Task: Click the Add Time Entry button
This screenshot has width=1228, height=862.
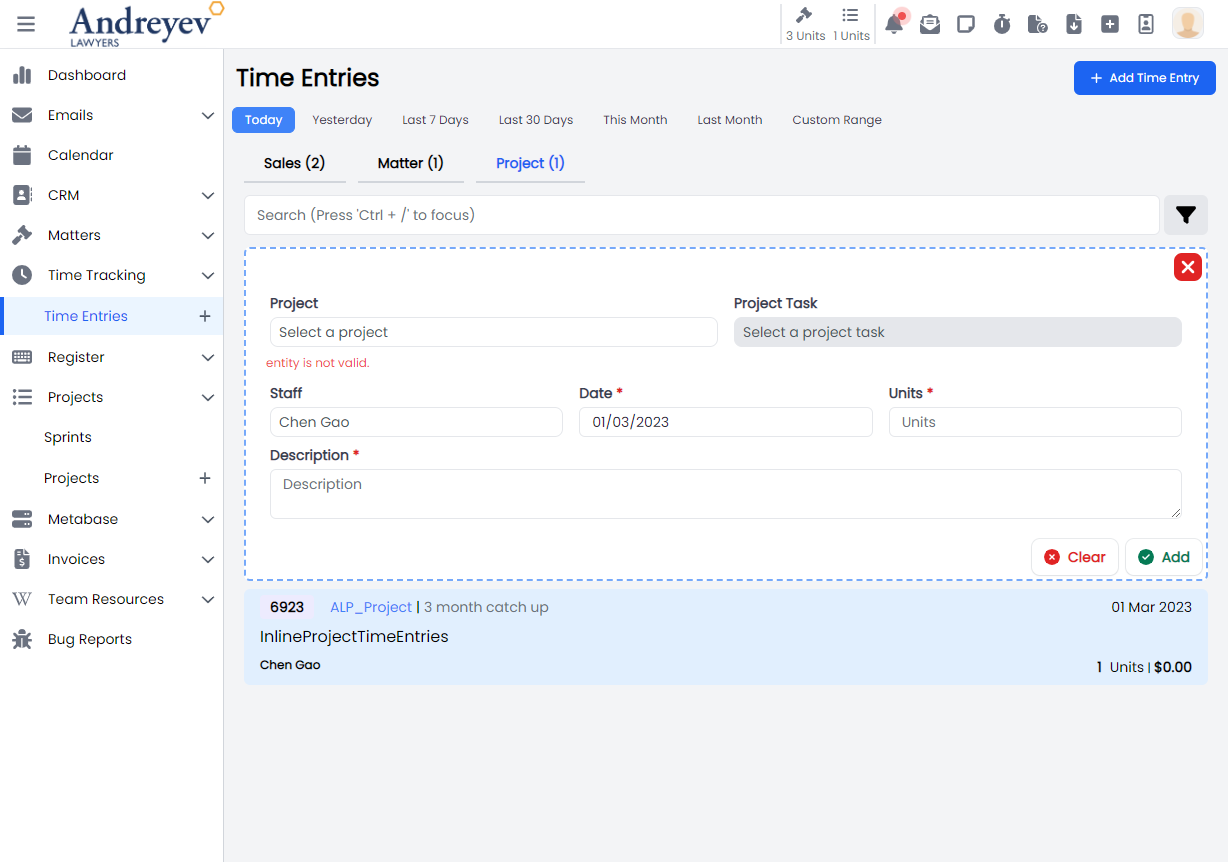Action: point(1144,78)
